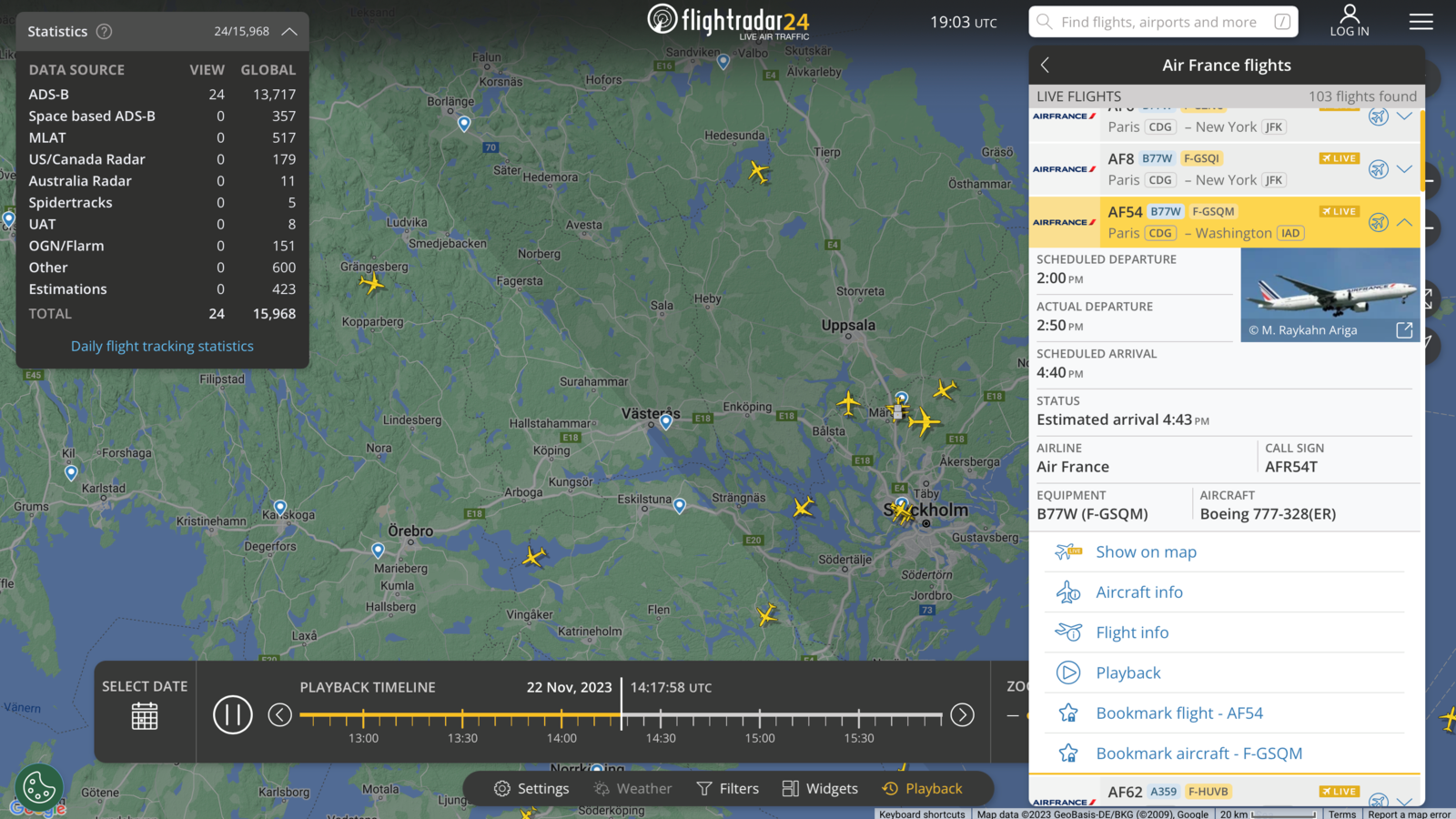Image resolution: width=1456 pixels, height=819 pixels.
Task: Pause the playback timeline
Action: point(233,715)
